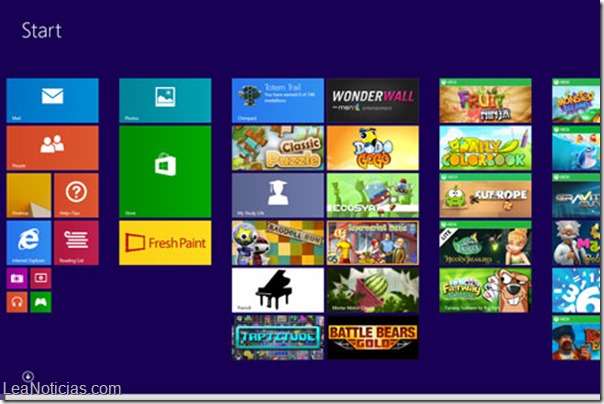Launch the Gravity Guy tile
The image size is (604, 404).
coord(576,195)
